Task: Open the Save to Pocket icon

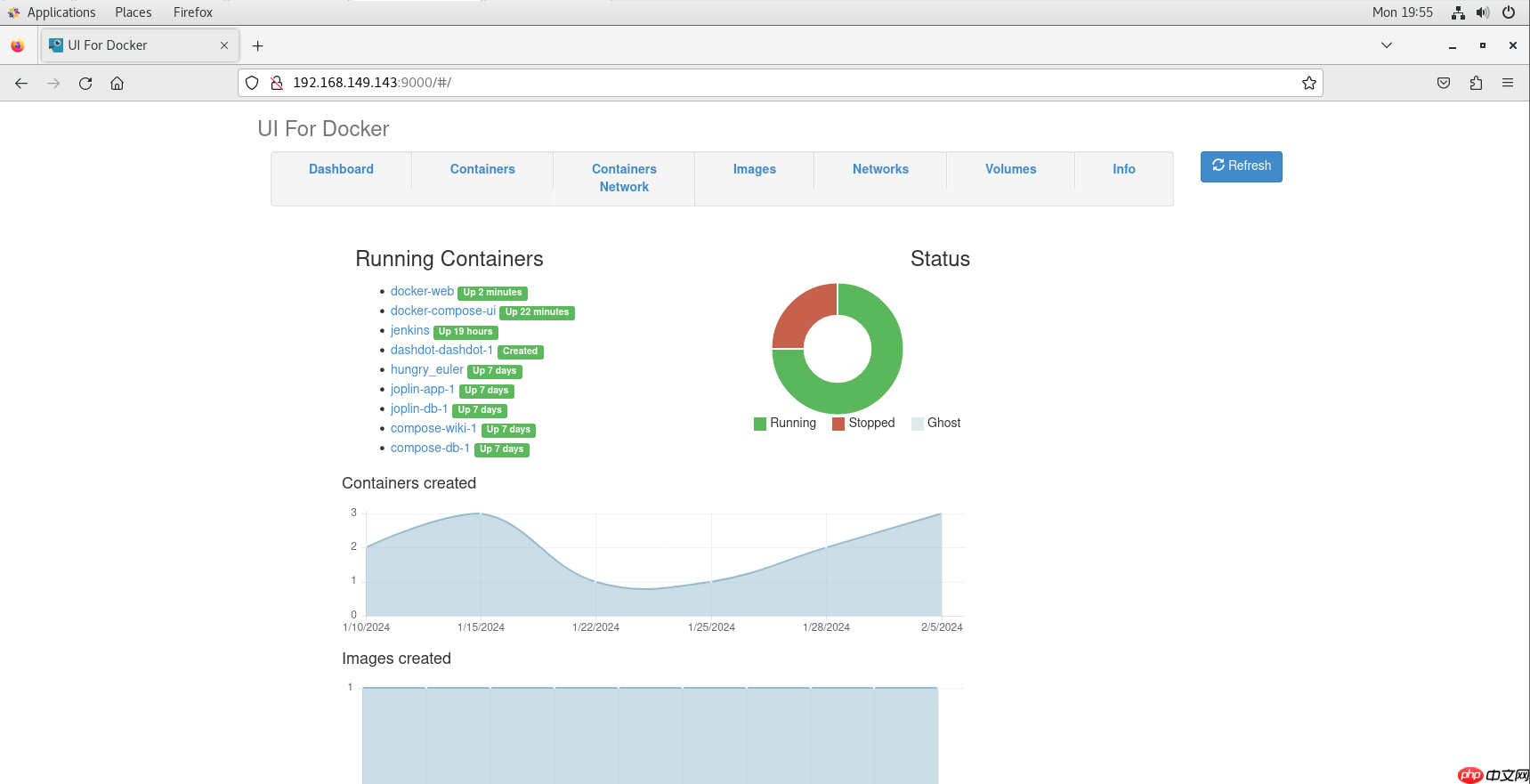Action: pyautogui.click(x=1444, y=83)
